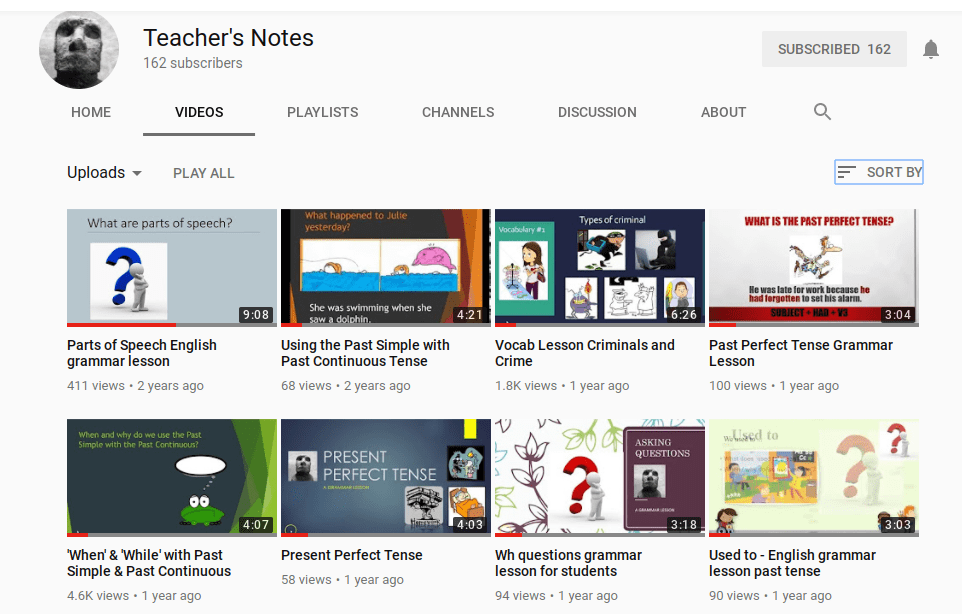Start playback with PLAY ALL
962x614 pixels.
click(x=203, y=172)
